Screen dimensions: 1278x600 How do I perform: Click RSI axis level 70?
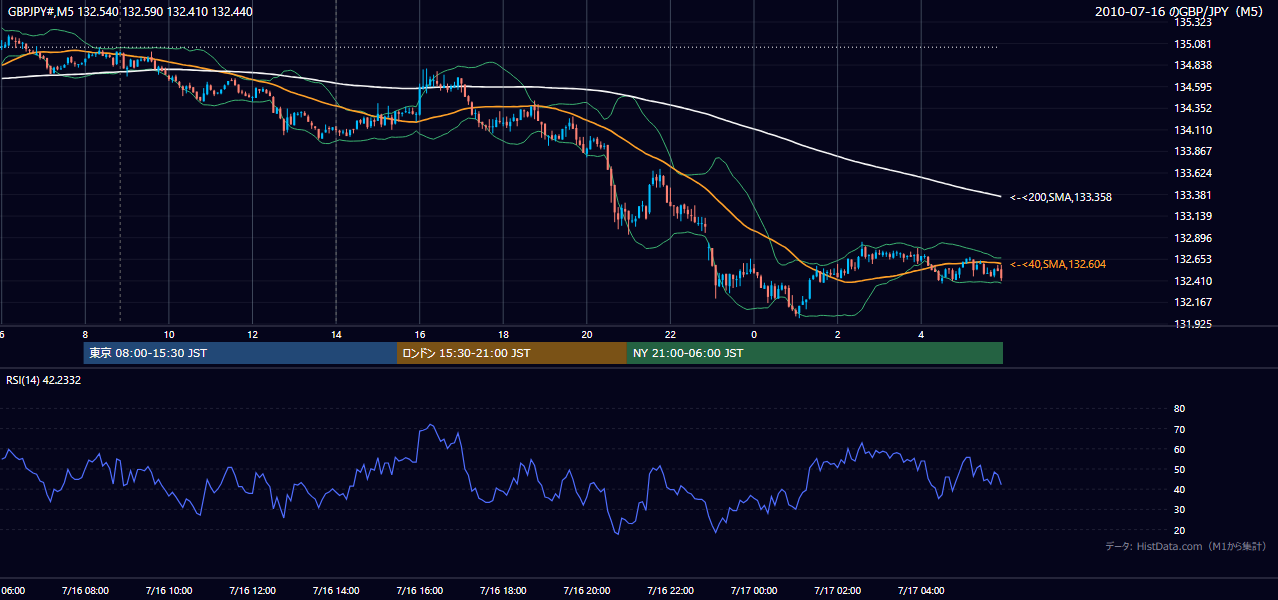(1179, 429)
